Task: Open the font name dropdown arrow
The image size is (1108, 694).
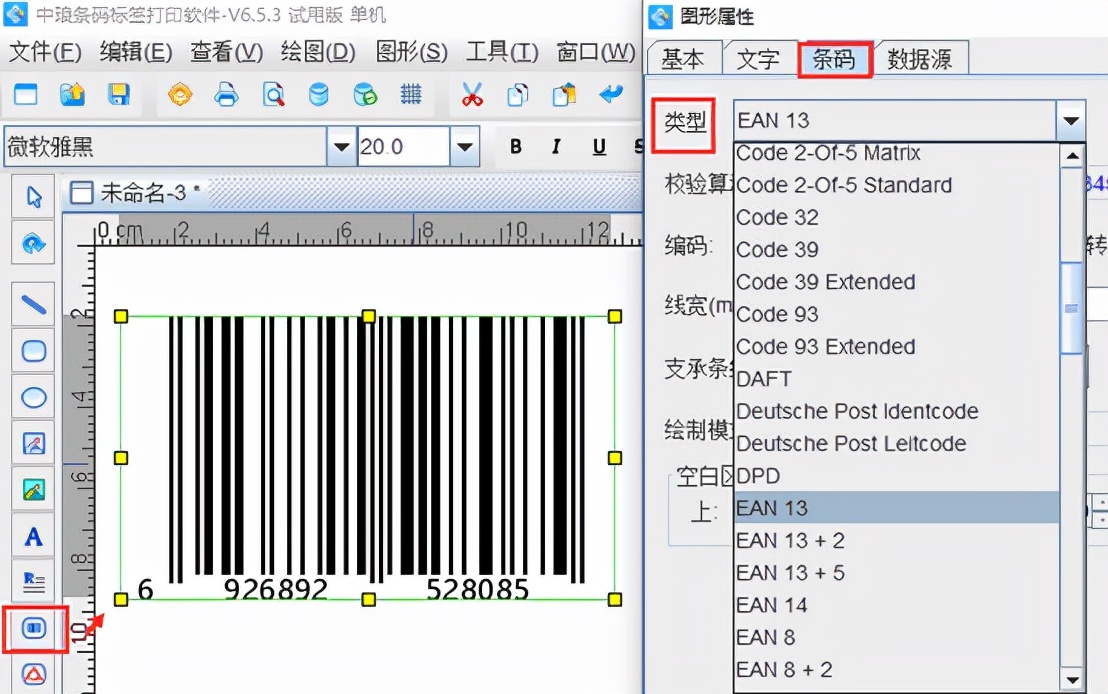Action: 341,146
